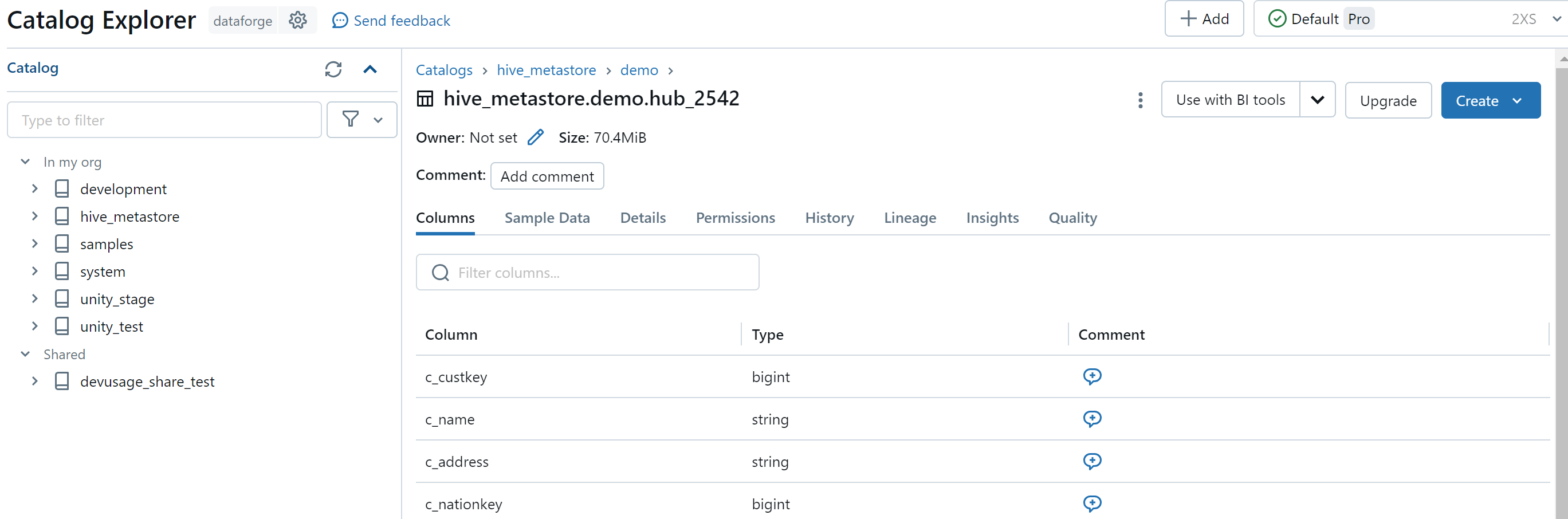Image resolution: width=1568 pixels, height=519 pixels.
Task: Click the development catalog book icon
Action: pos(62,188)
